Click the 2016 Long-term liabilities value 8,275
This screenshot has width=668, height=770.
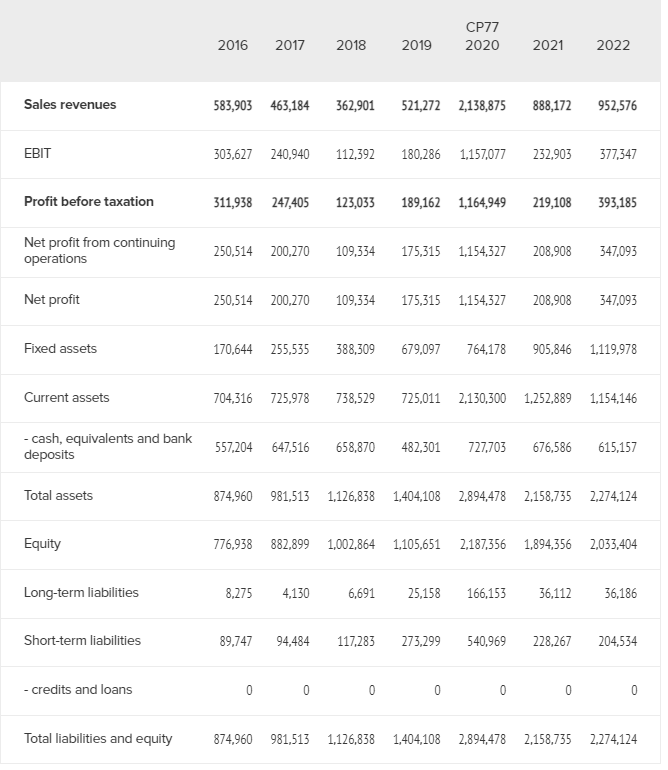[238, 593]
